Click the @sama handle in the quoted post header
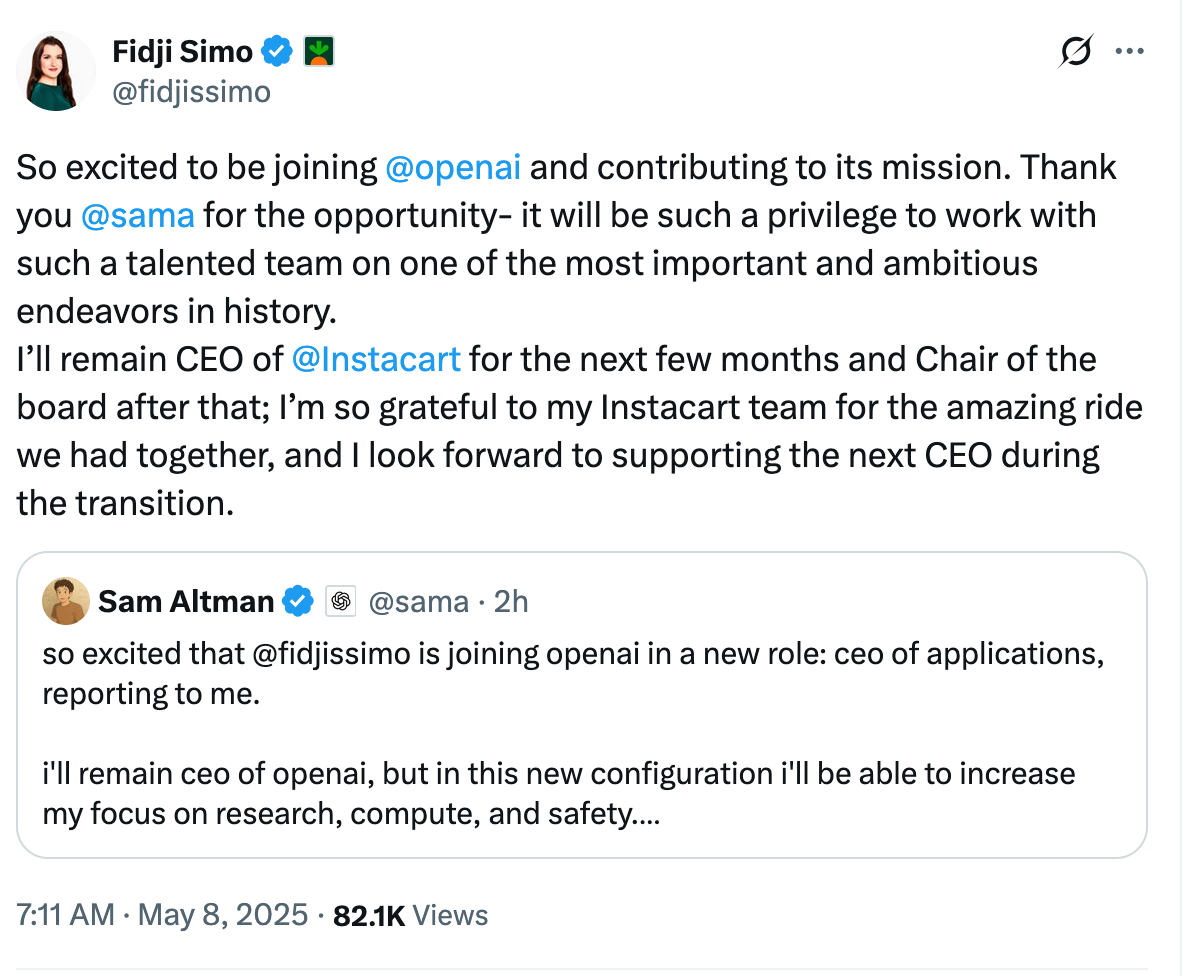This screenshot has height=976, width=1186. (x=419, y=601)
